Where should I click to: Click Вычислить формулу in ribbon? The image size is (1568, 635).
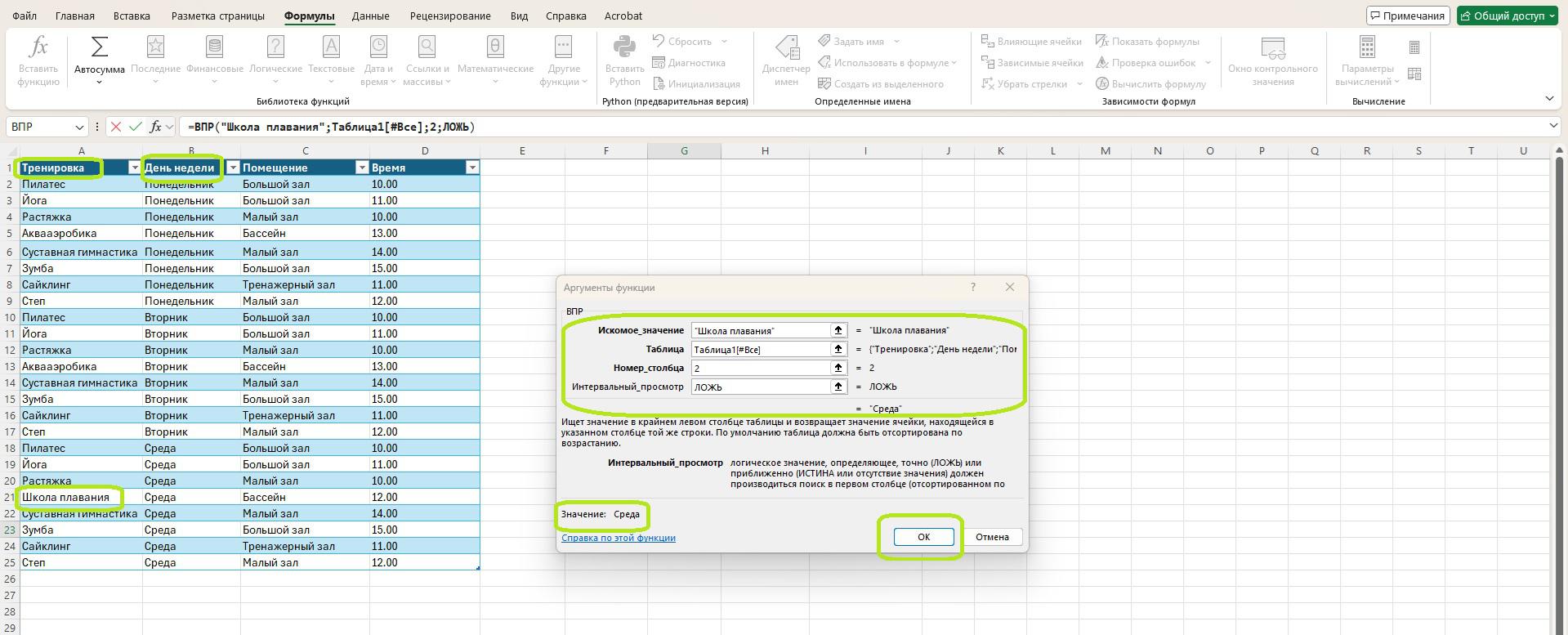pyautogui.click(x=1150, y=84)
